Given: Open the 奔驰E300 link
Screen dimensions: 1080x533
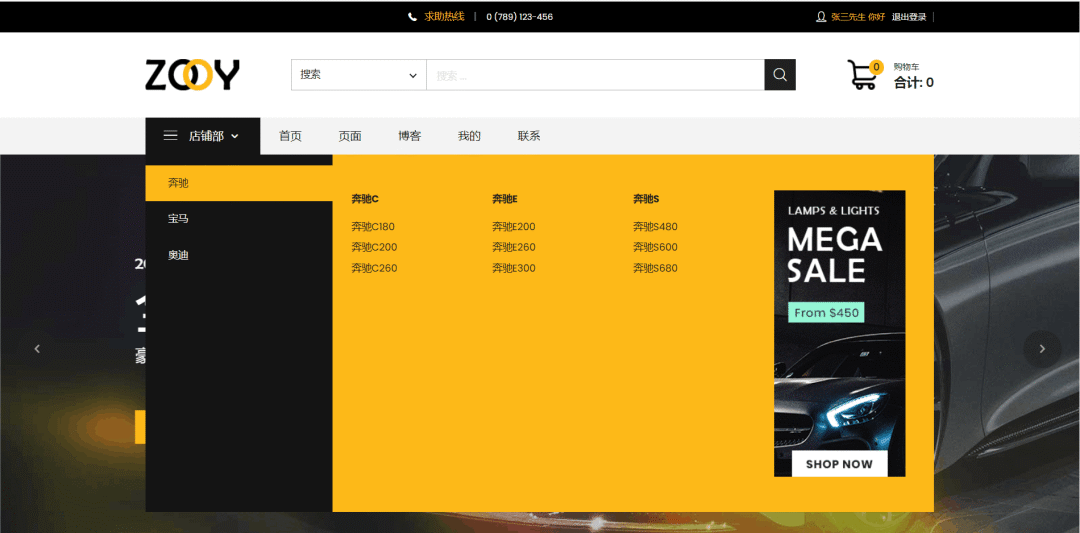Looking at the screenshot, I should tap(514, 268).
